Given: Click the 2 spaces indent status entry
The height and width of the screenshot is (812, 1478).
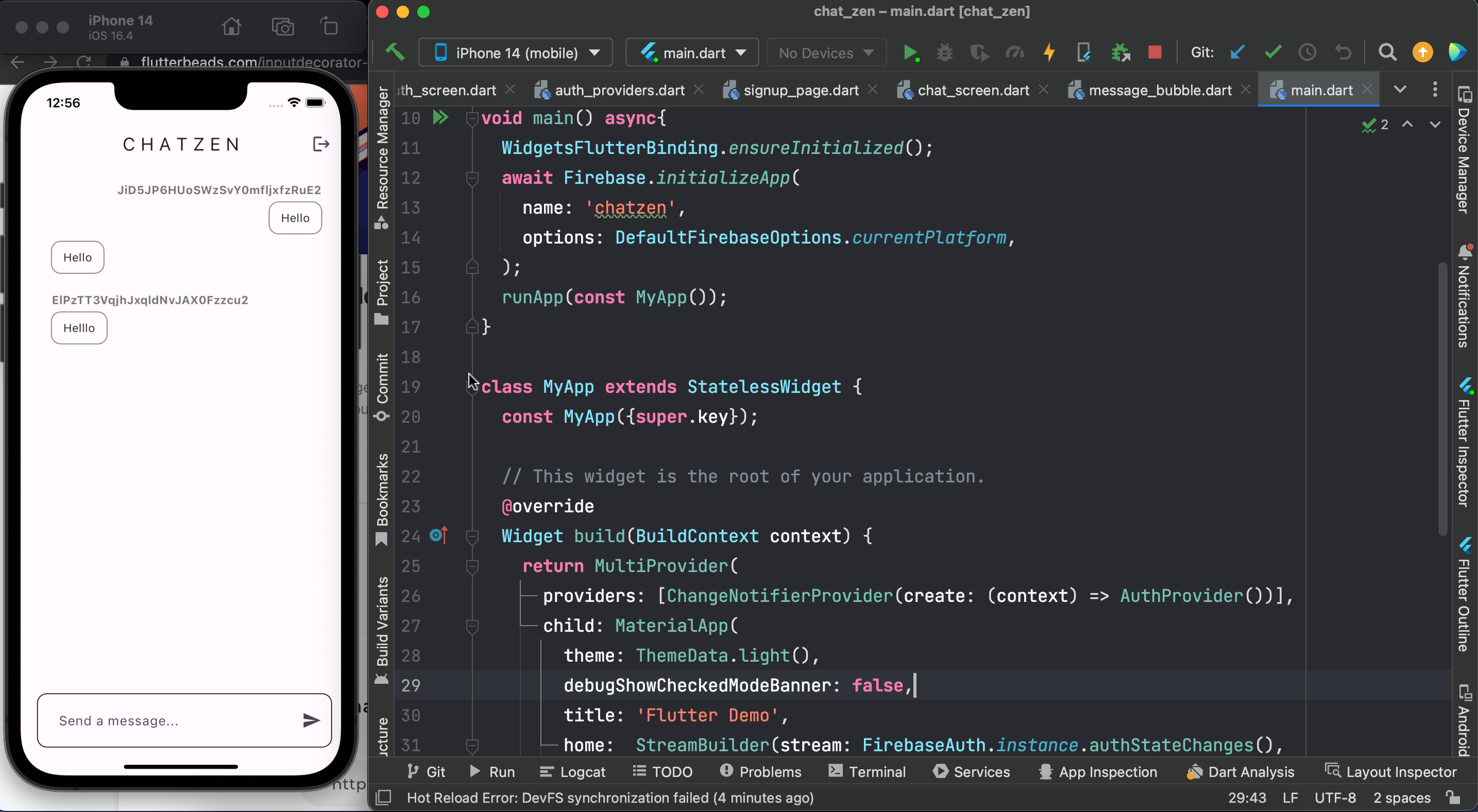Looking at the screenshot, I should tap(1402, 798).
